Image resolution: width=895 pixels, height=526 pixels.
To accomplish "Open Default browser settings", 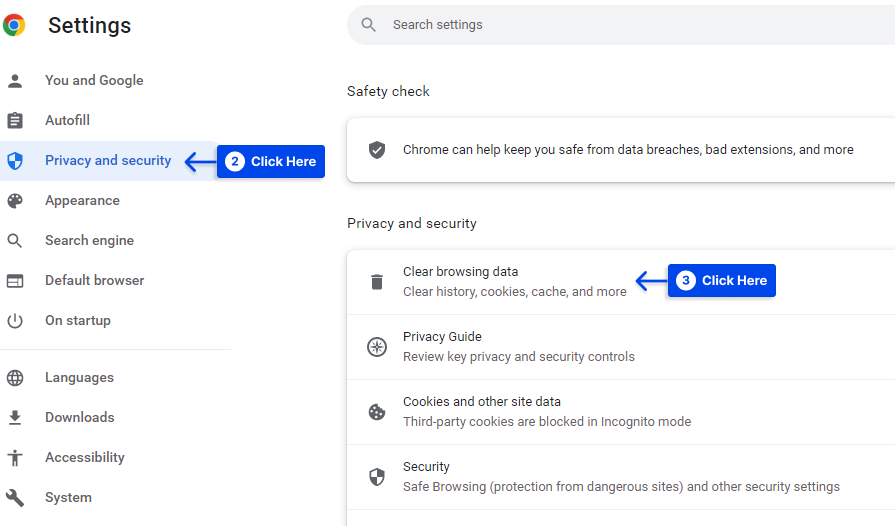I will coord(95,281).
